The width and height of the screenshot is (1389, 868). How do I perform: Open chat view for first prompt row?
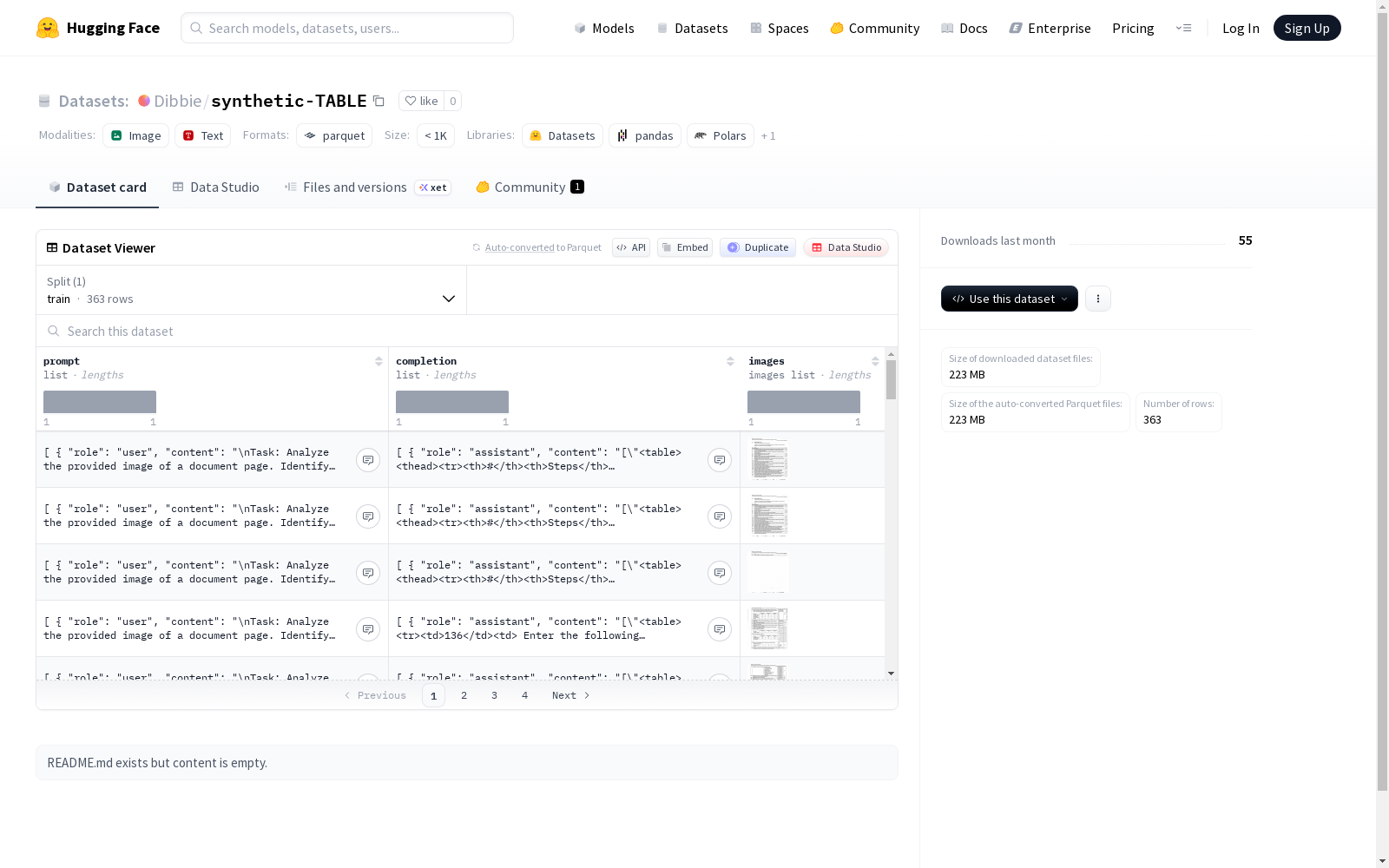[368, 460]
